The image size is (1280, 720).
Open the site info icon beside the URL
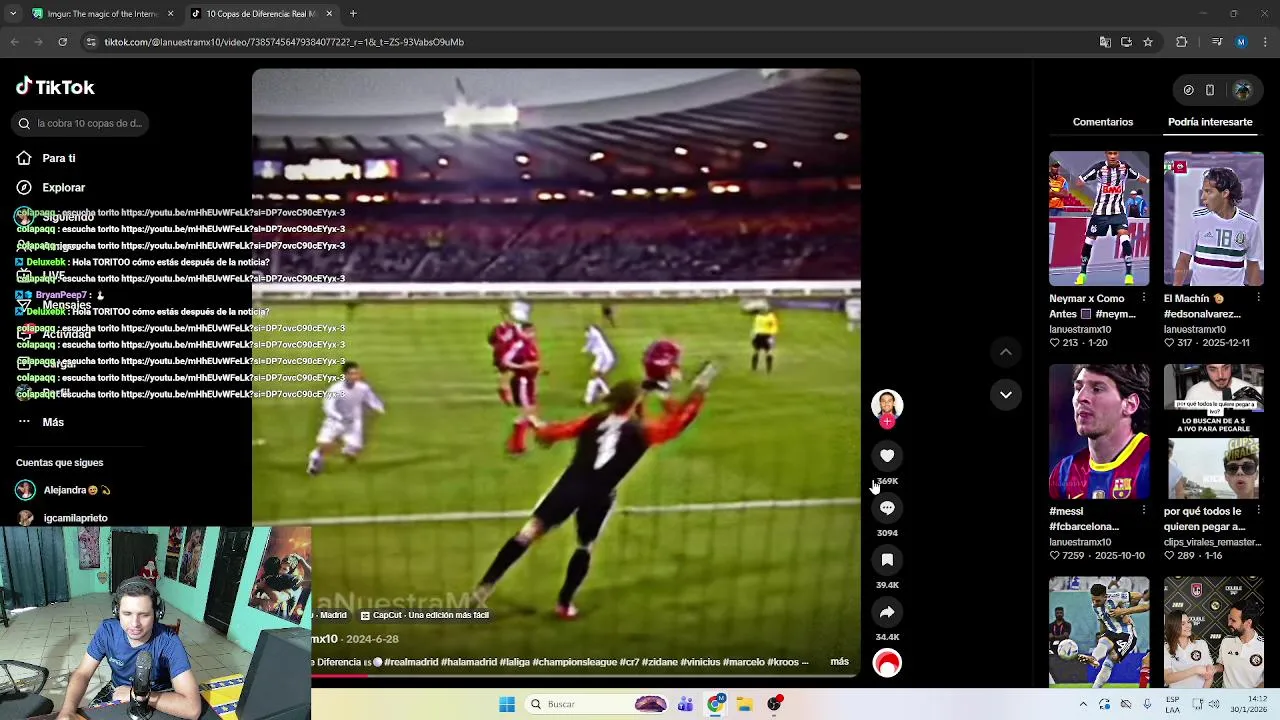pyautogui.click(x=91, y=42)
